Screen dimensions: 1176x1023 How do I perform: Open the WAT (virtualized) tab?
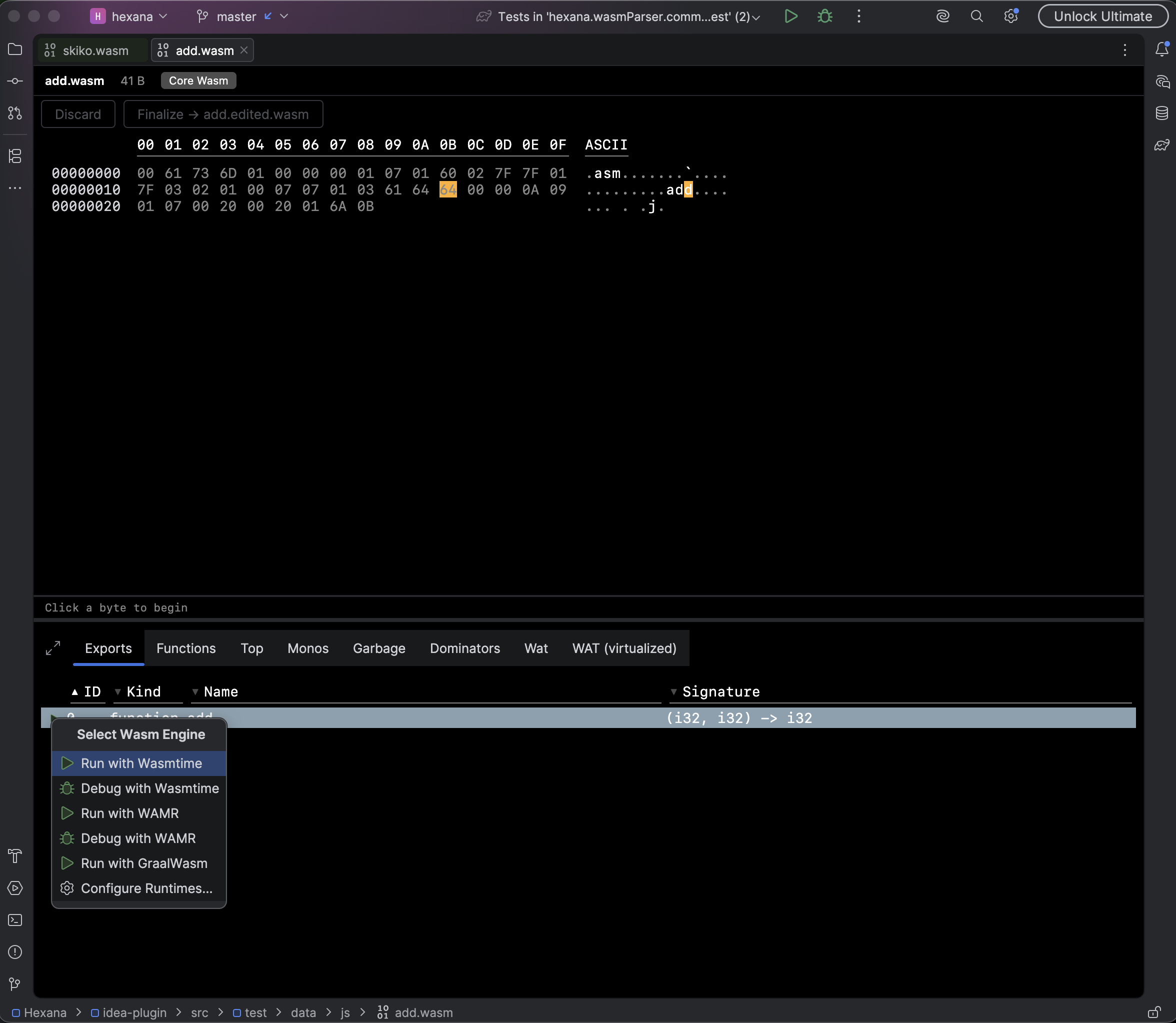pos(624,648)
